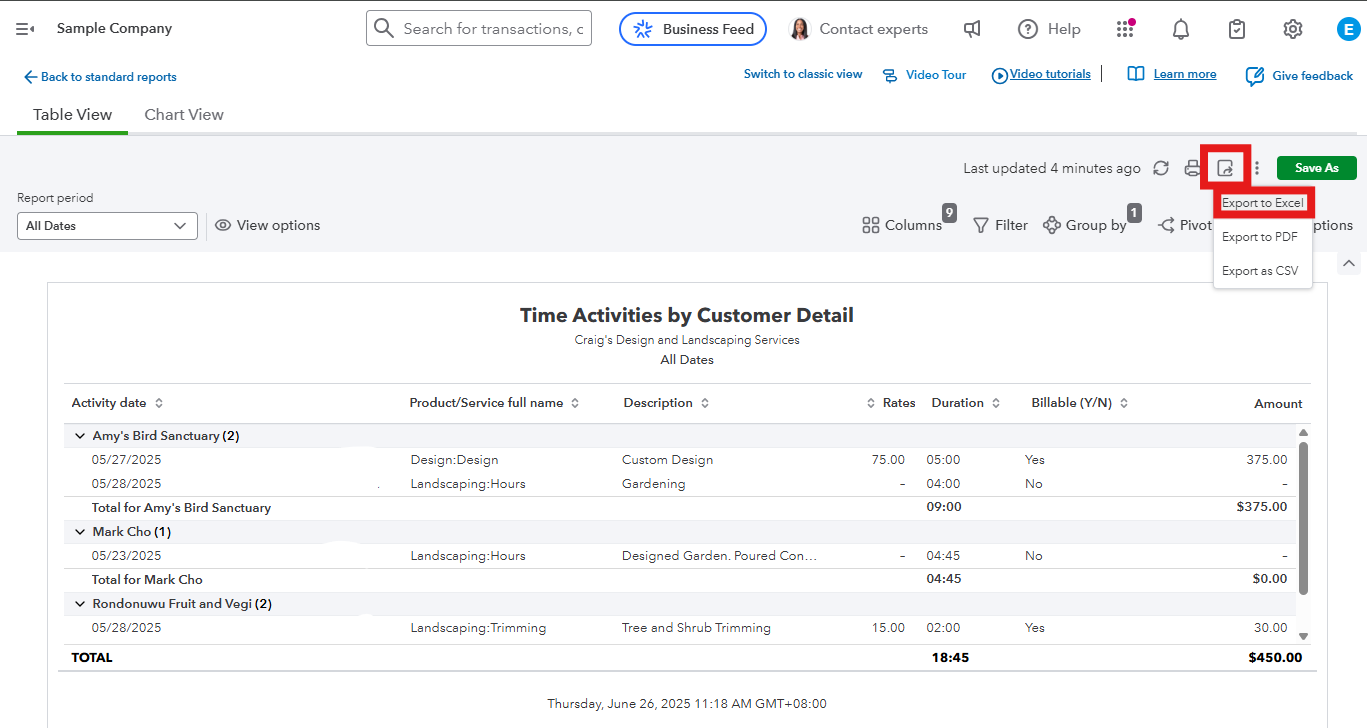1367x728 pixels.
Task: Collapse the report options panel chevron
Action: (1349, 263)
